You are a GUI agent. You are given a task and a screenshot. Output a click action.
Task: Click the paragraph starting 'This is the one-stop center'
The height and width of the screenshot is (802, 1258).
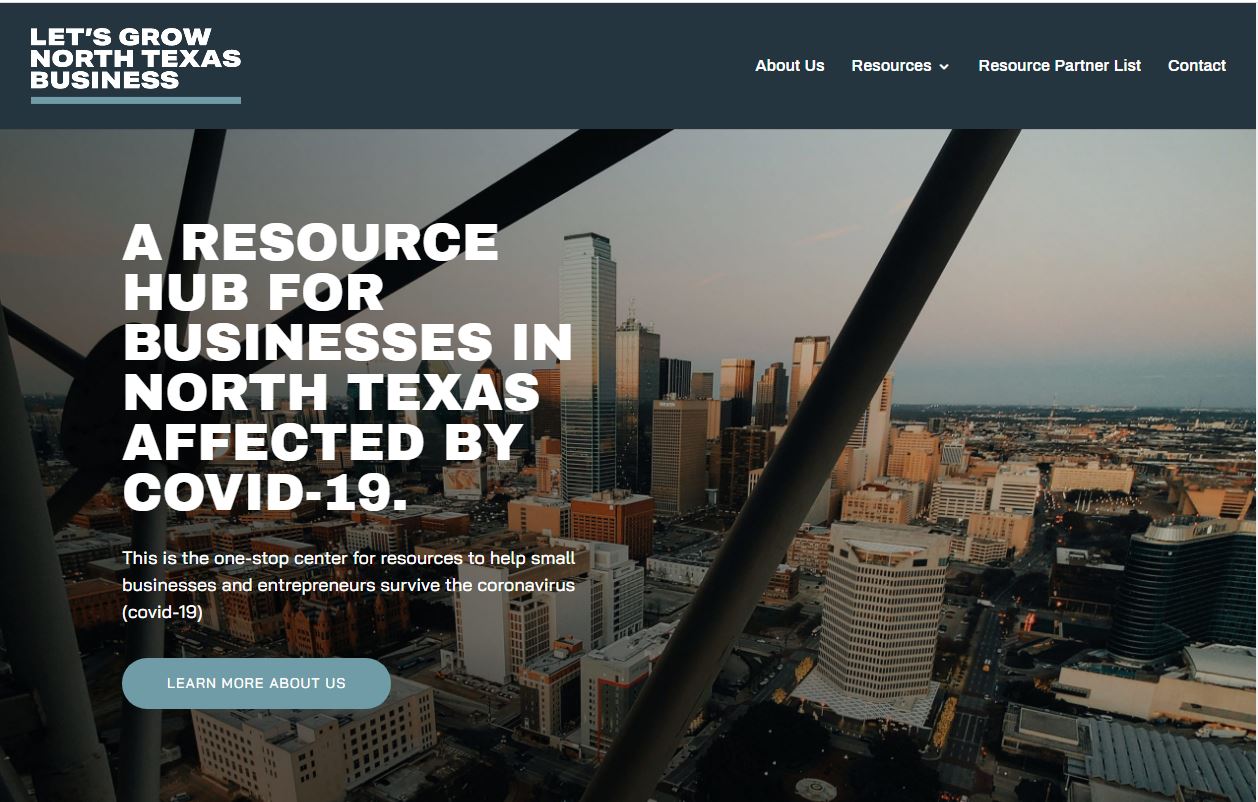pos(349,585)
